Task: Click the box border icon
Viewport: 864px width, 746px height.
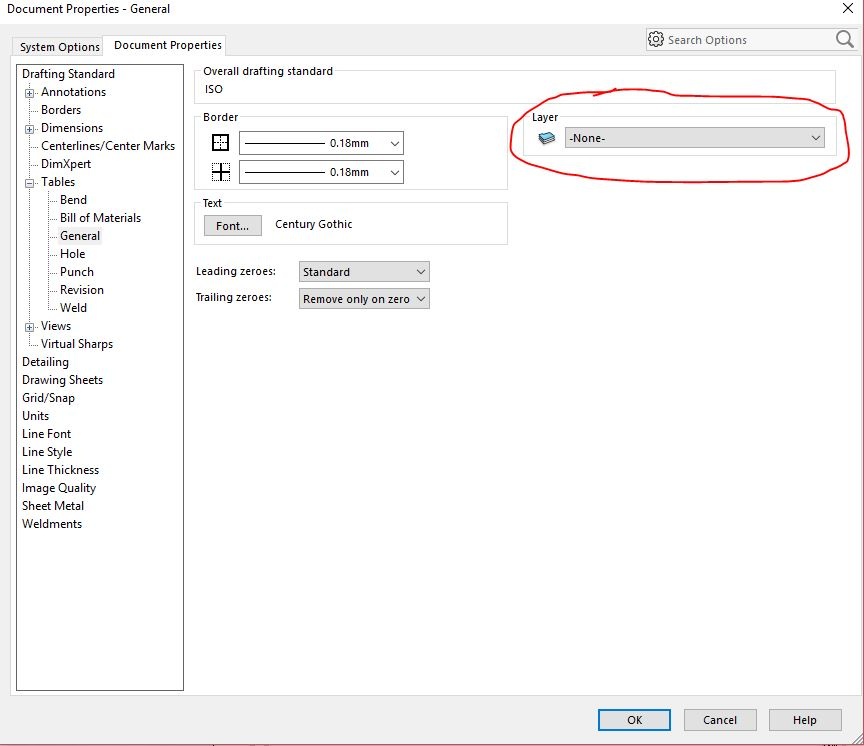Action: pos(220,143)
